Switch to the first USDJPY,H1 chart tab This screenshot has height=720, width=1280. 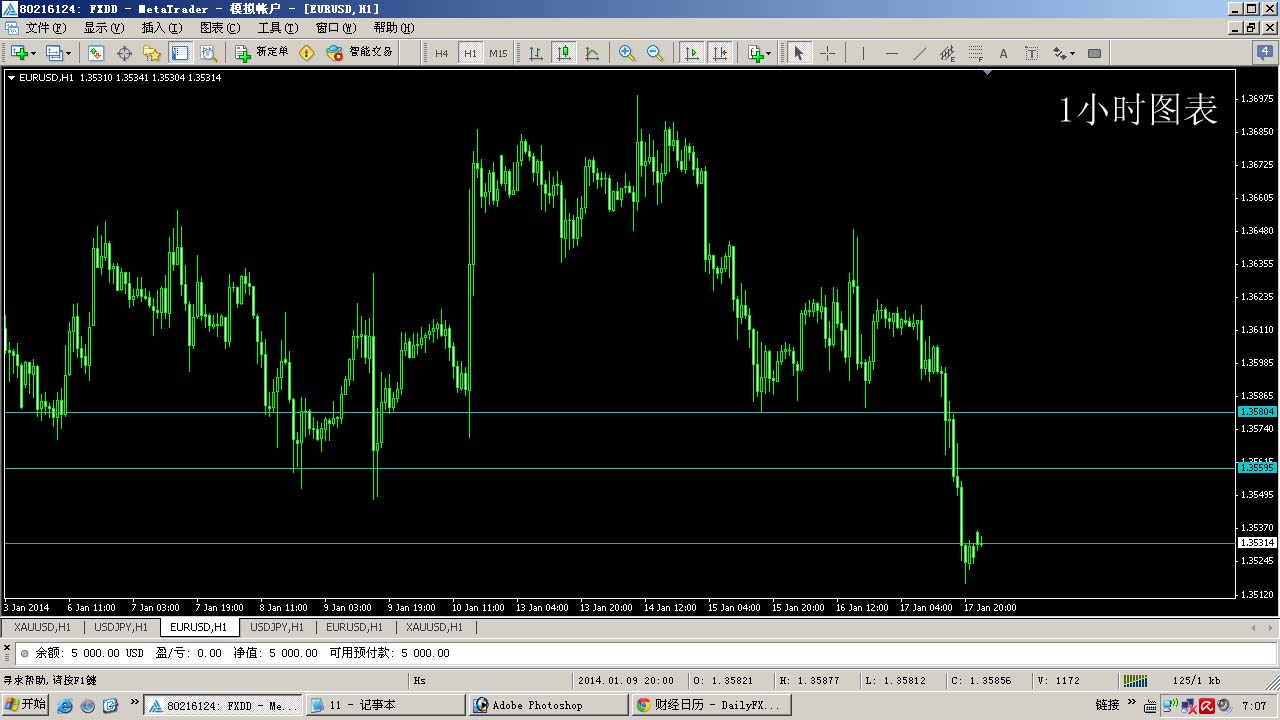(121, 627)
